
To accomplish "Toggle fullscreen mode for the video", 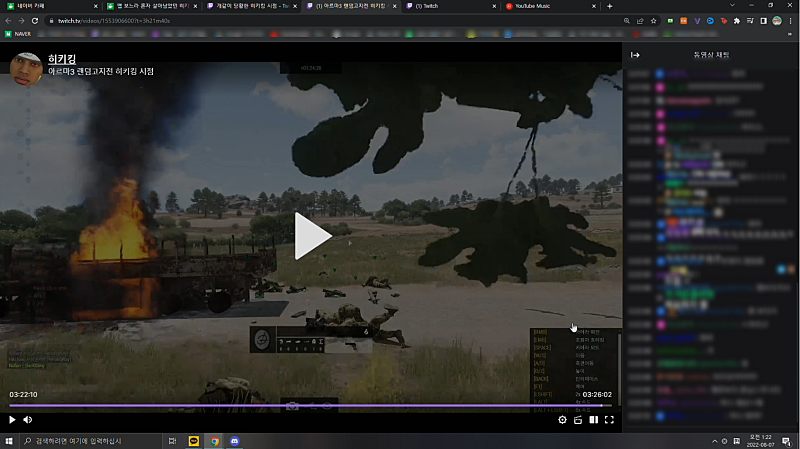I will [x=609, y=420].
